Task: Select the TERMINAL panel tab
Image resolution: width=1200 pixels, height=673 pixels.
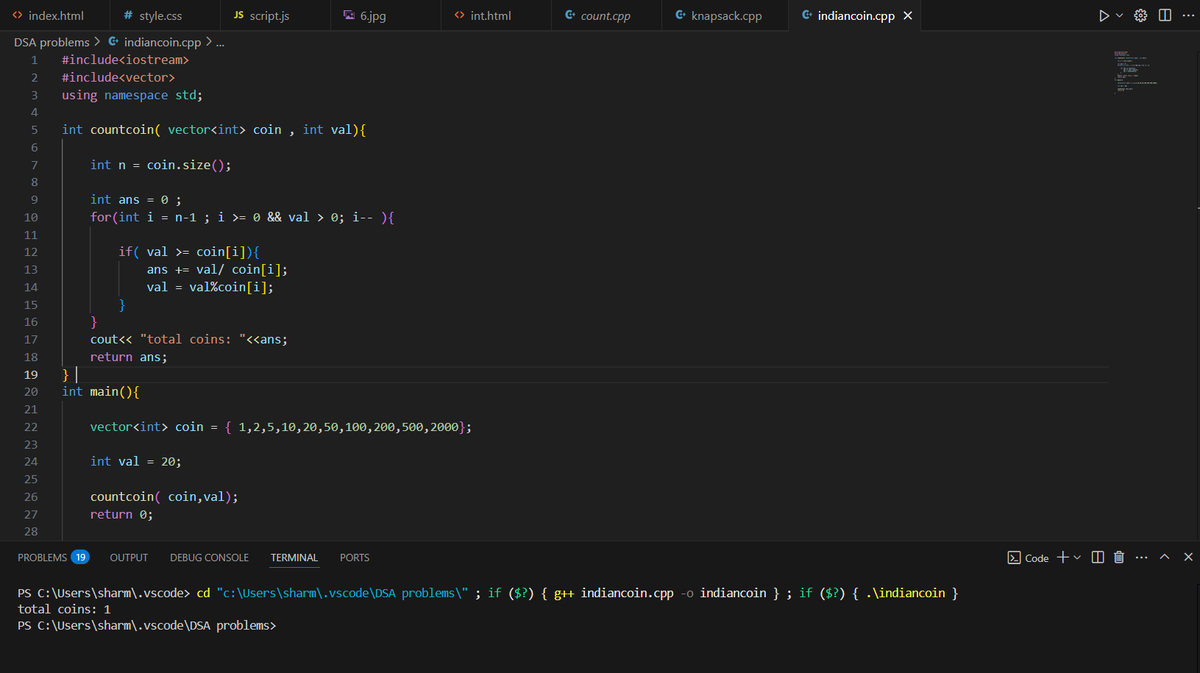Action: 294,557
